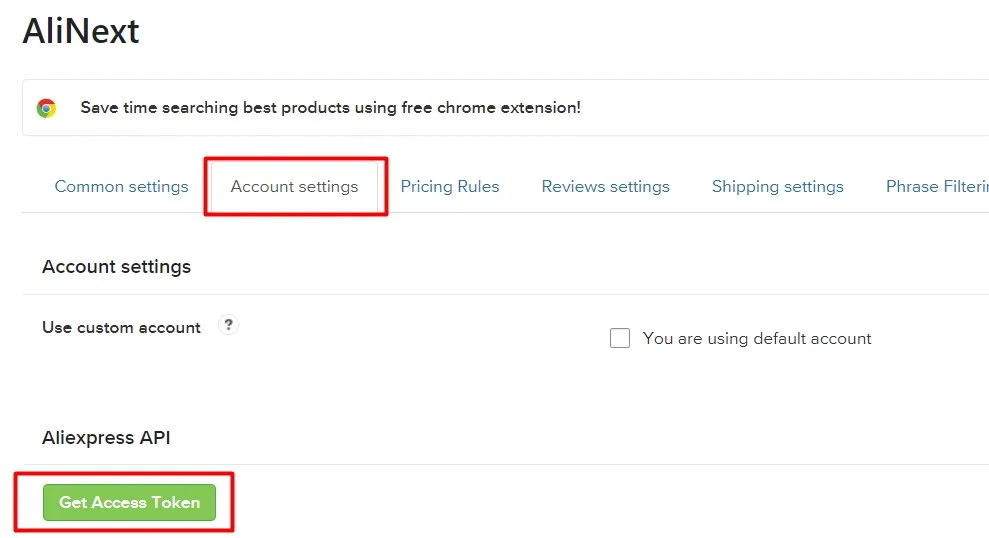This screenshot has width=989, height=538.
Task: Switch to the Common settings tab
Action: click(x=121, y=187)
